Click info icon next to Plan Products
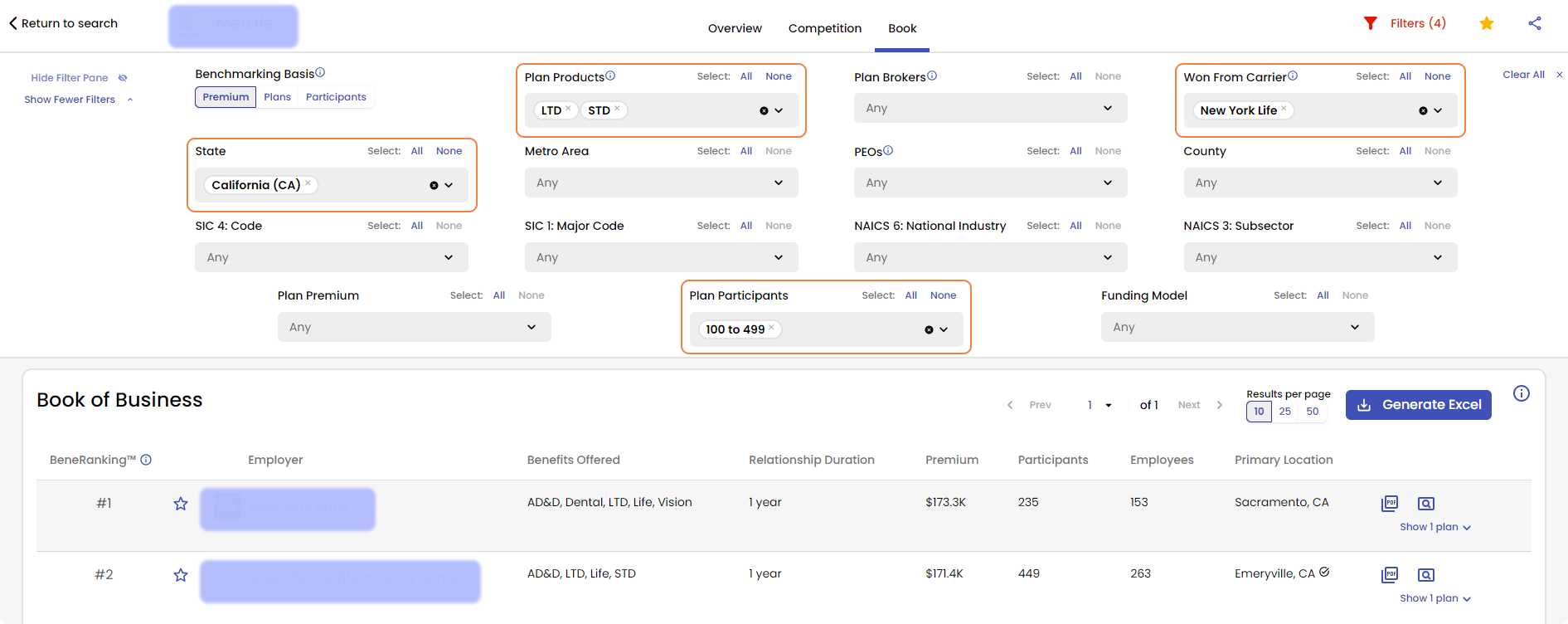Image resolution: width=1568 pixels, height=624 pixels. 610,76
